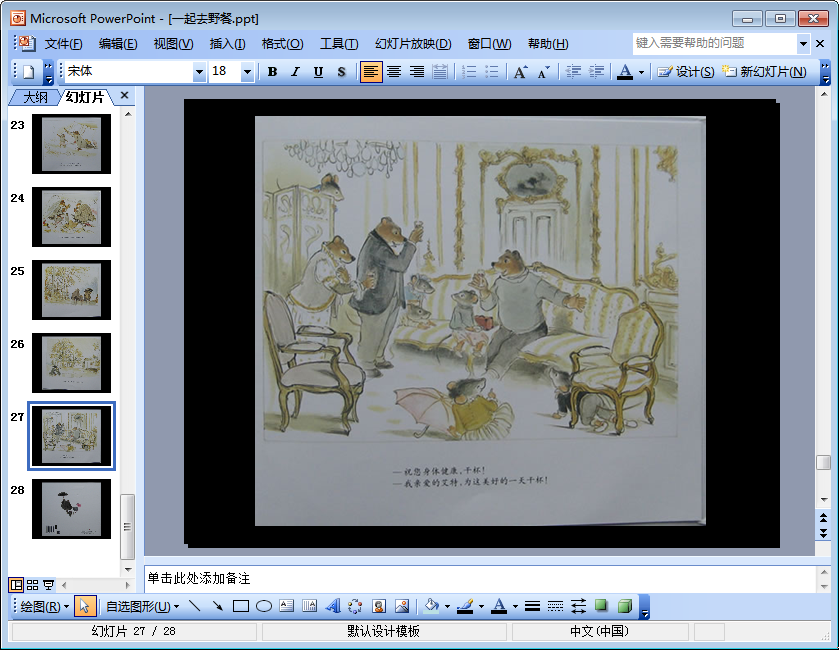Click the Design button
Viewport: 839px width, 650px height.
(x=686, y=72)
